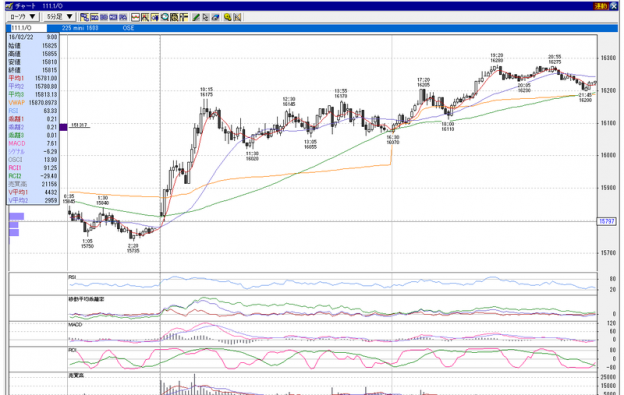Click the 225 mini 1603 instrument name
The image size is (624, 395).
(x=80, y=28)
